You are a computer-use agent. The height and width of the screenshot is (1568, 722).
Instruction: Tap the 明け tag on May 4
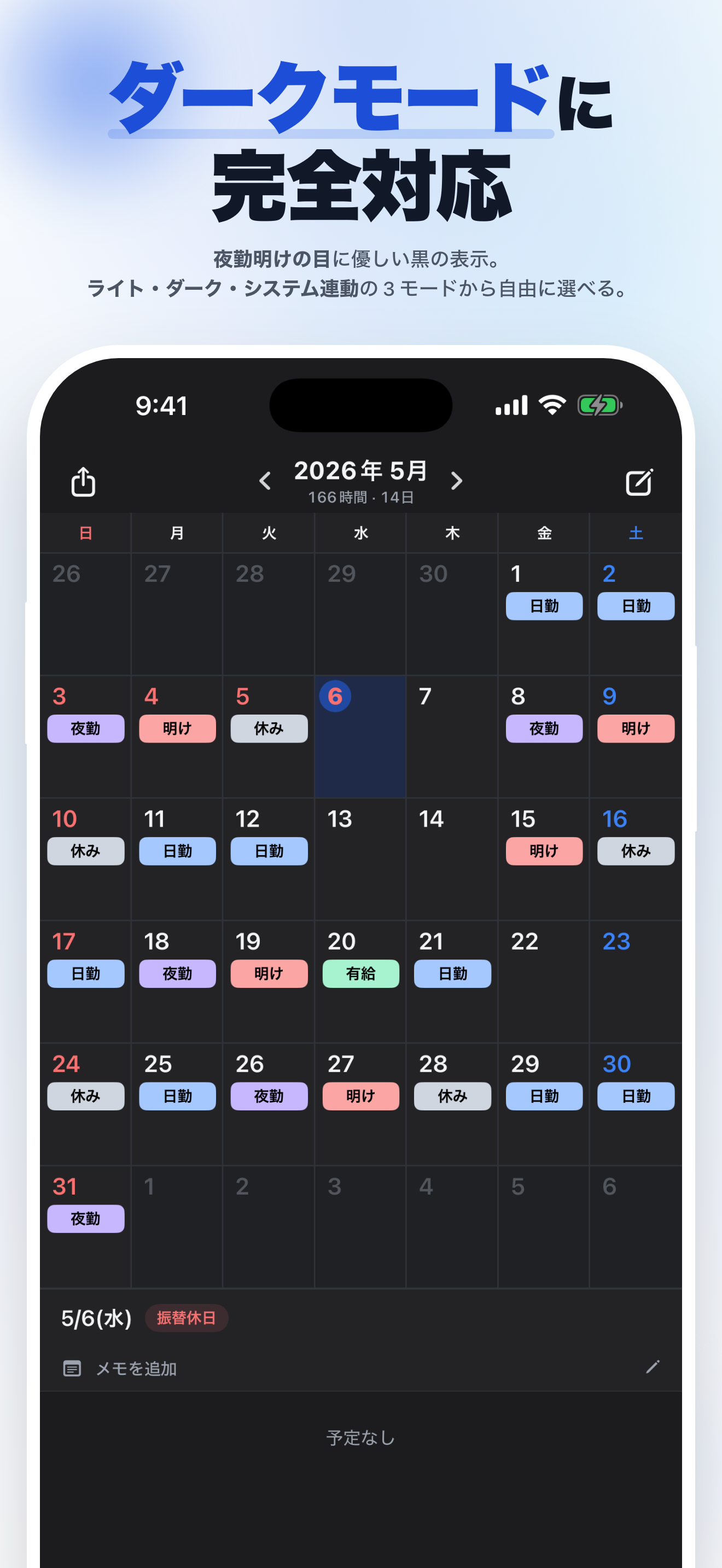(177, 728)
